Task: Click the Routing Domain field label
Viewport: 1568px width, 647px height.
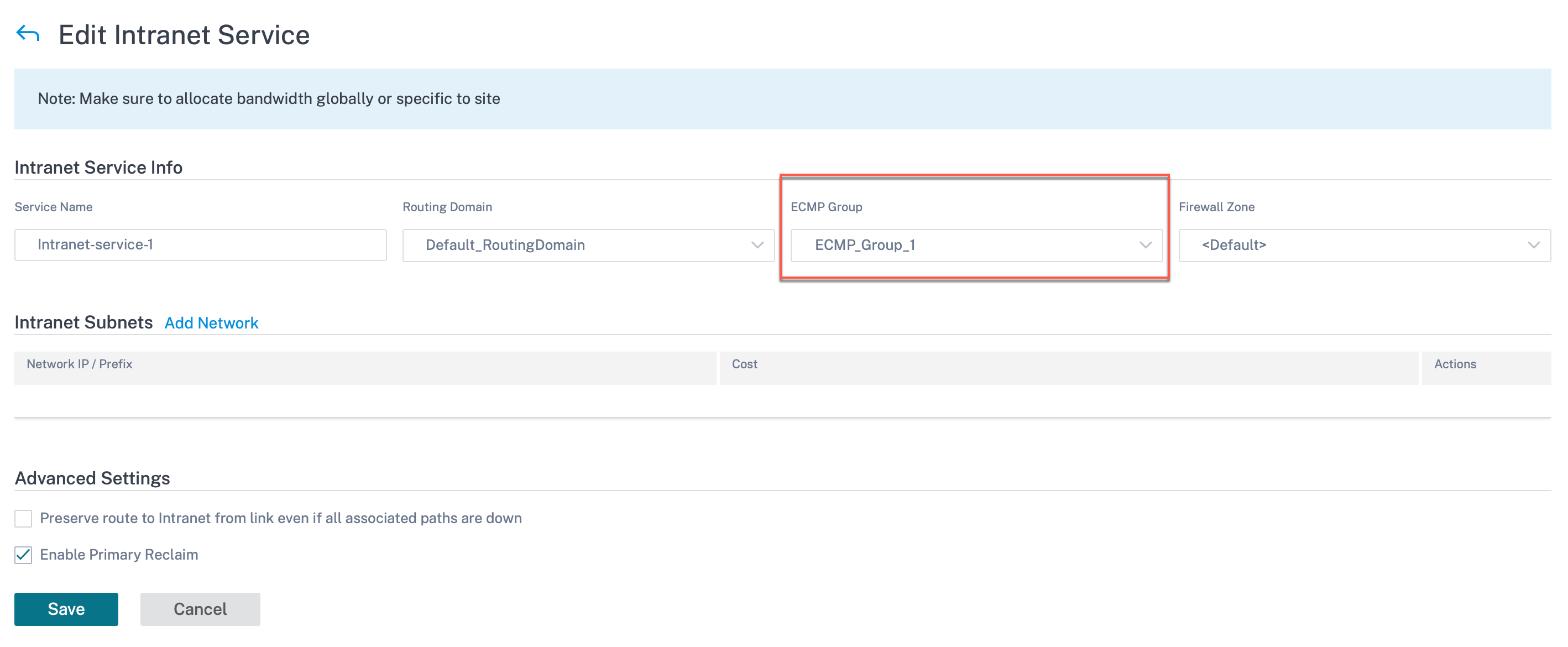Action: [x=447, y=207]
